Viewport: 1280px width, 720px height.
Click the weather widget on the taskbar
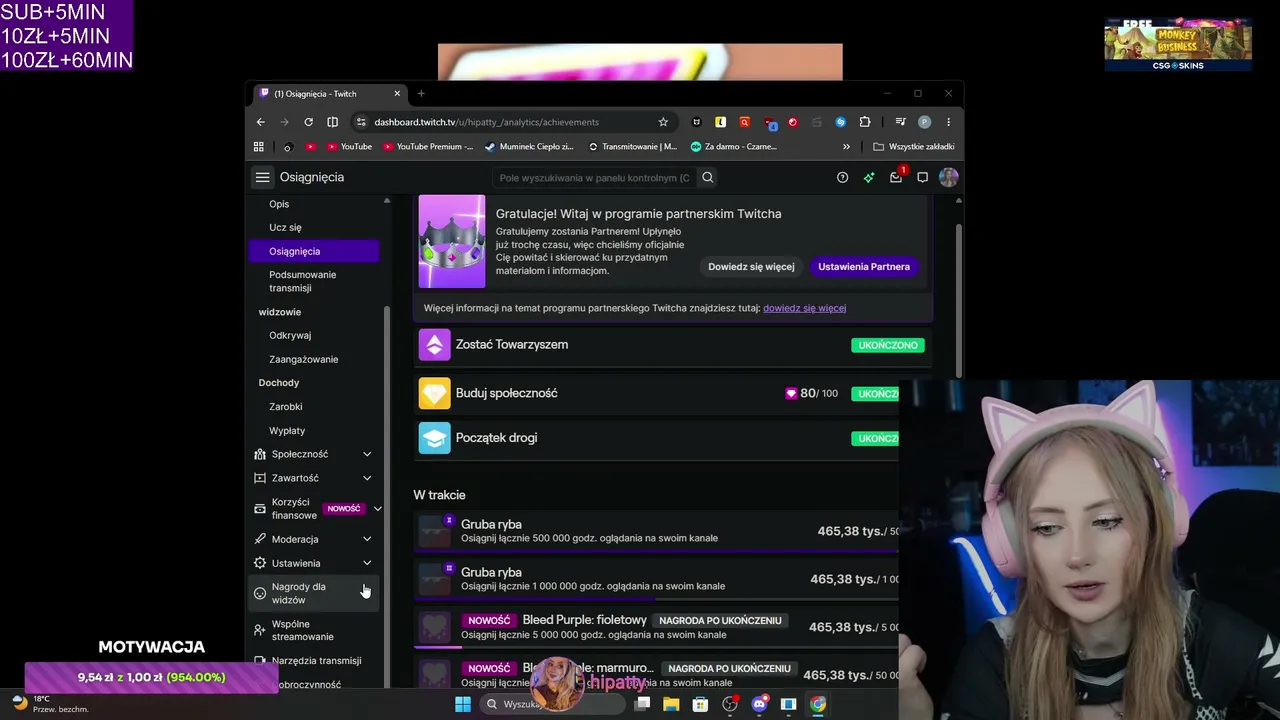click(x=53, y=704)
